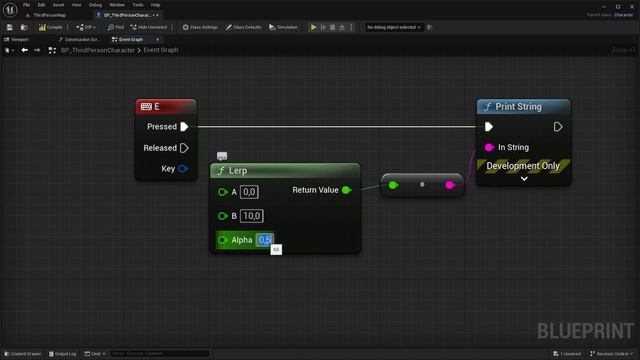The height and width of the screenshot is (360, 640).
Task: Click the In String pink pin
Action: pos(489,147)
